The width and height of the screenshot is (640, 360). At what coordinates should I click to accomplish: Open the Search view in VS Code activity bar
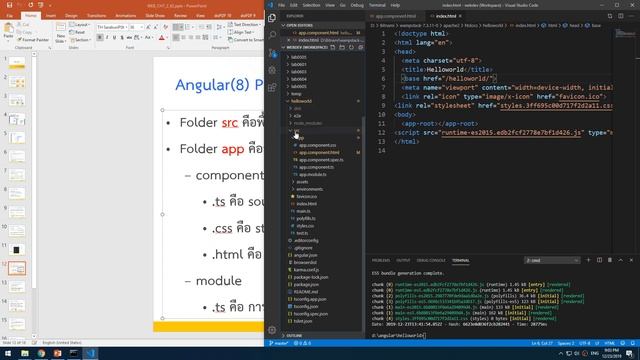point(272,35)
